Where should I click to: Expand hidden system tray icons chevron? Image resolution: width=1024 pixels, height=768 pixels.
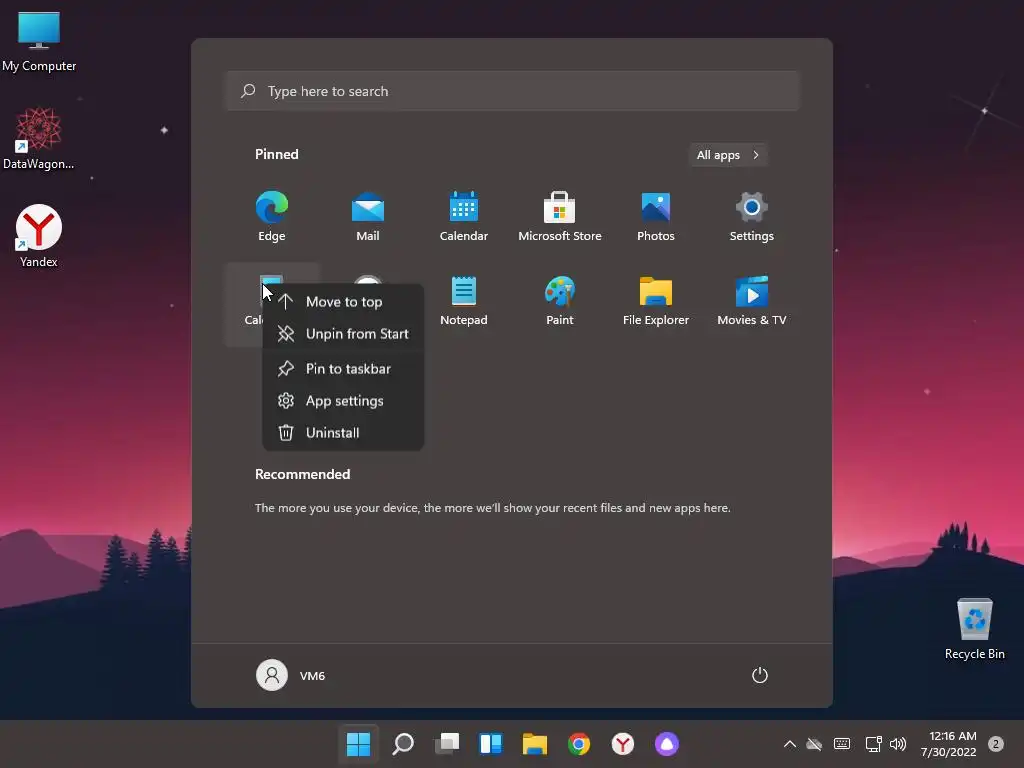pyautogui.click(x=790, y=744)
